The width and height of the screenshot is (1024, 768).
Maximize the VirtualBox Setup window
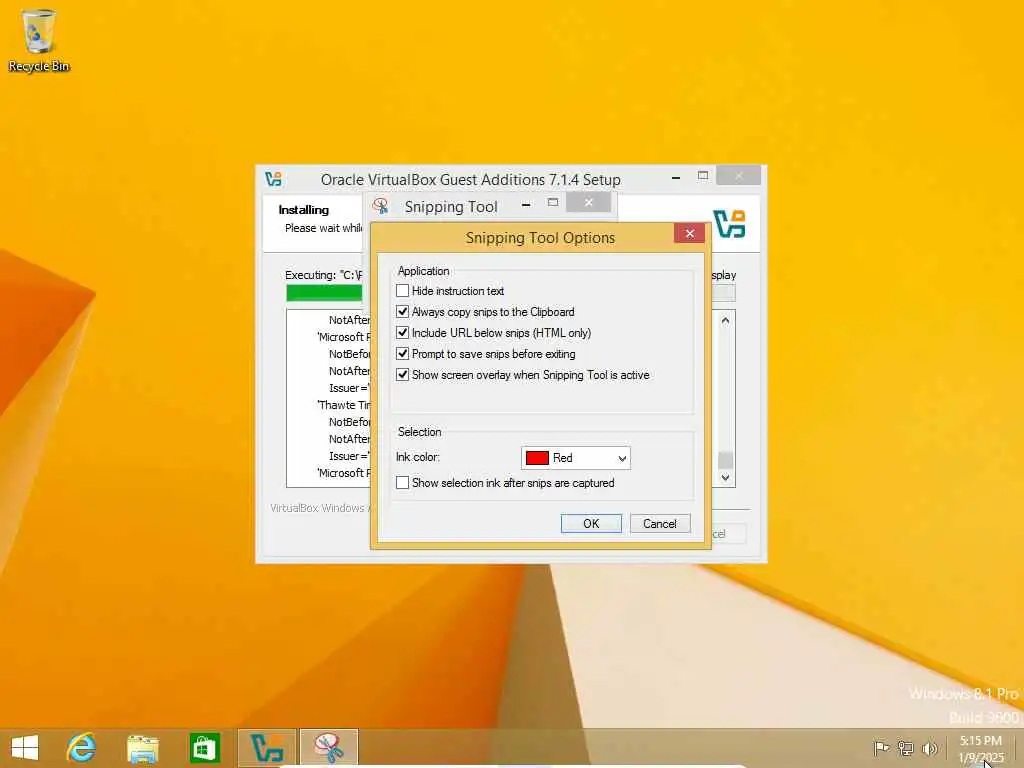703,176
